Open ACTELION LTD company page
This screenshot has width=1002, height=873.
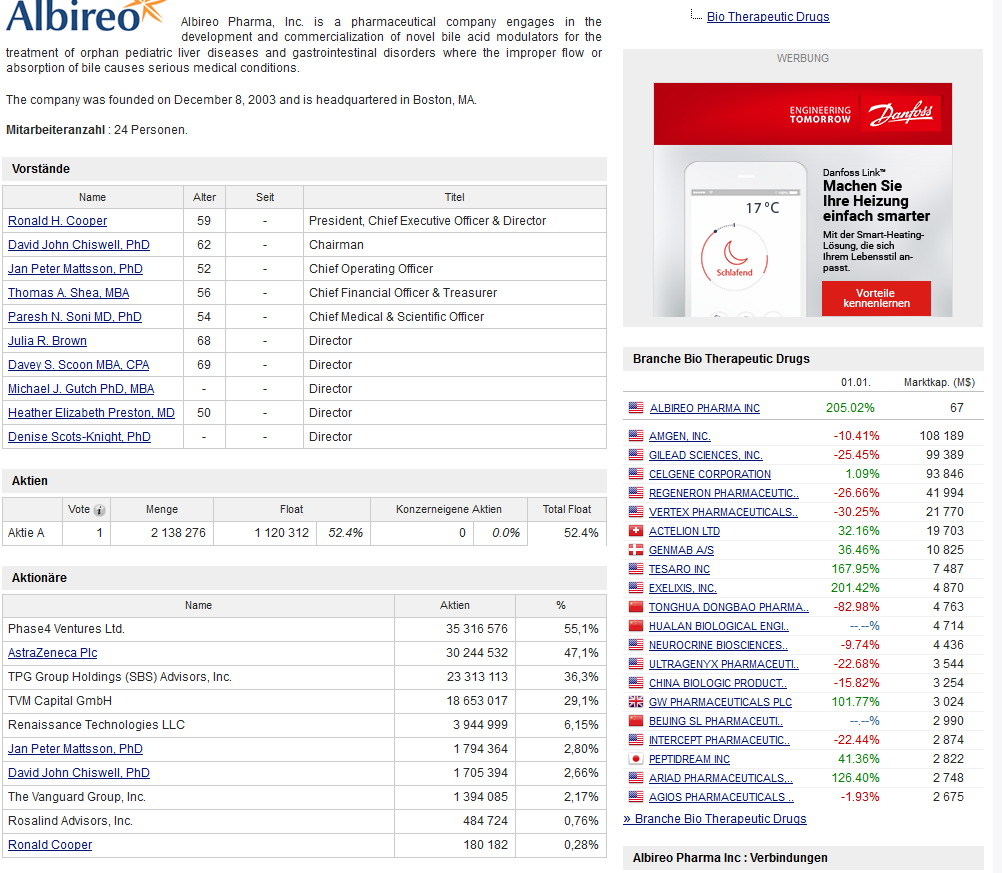684,531
